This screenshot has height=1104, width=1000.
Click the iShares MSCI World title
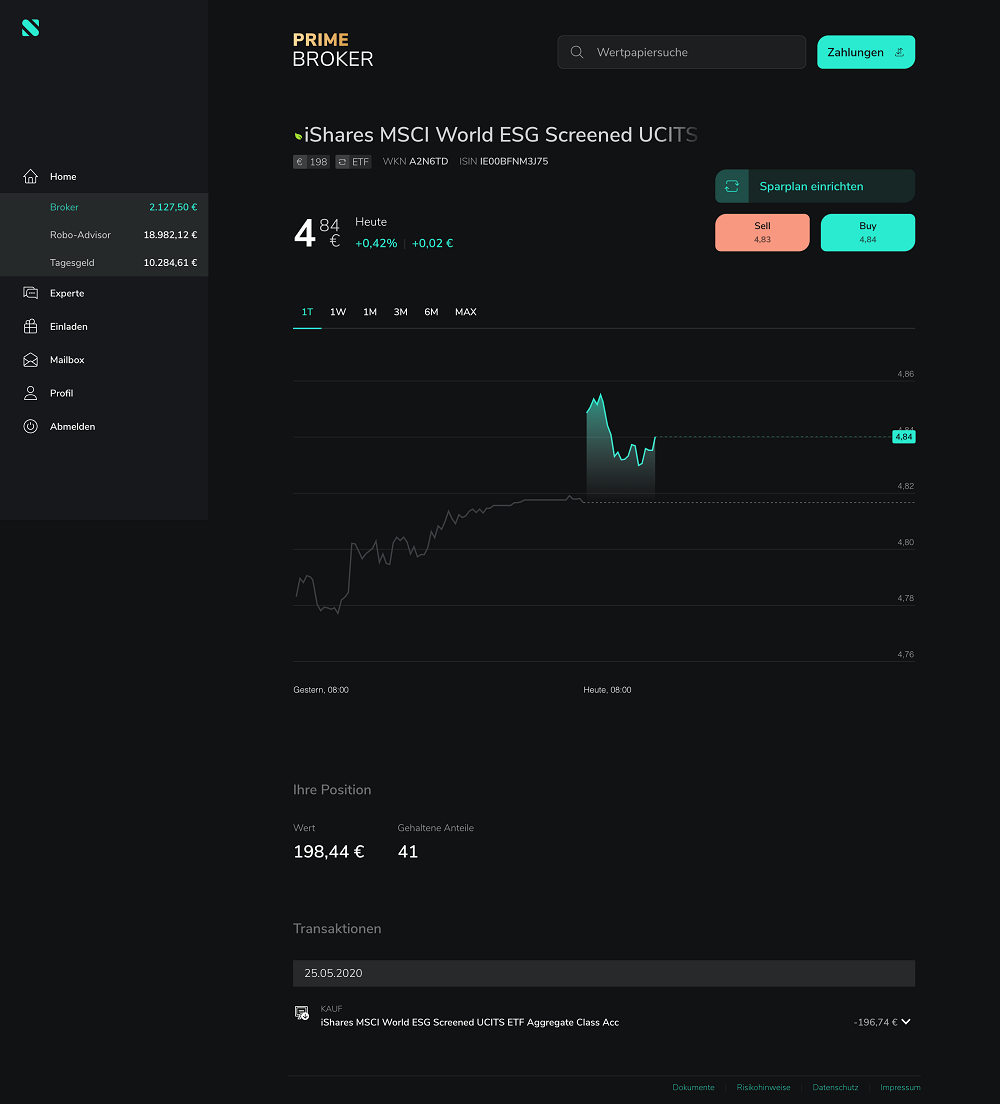click(x=501, y=134)
